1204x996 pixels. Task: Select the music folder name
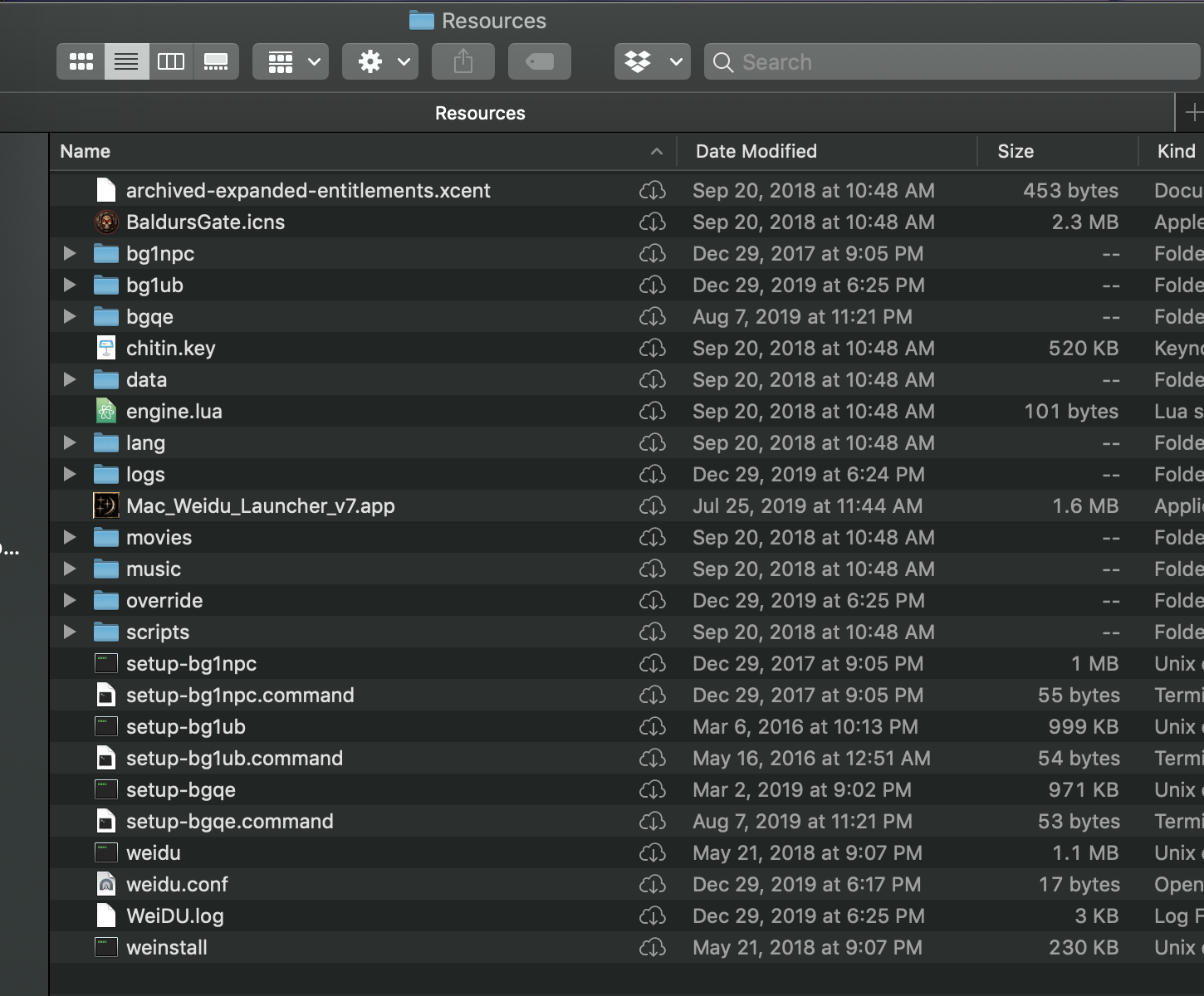pos(154,569)
